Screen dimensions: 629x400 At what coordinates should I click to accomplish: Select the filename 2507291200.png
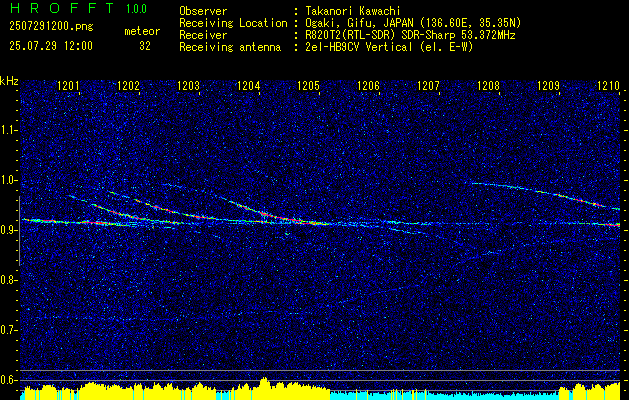(51, 27)
